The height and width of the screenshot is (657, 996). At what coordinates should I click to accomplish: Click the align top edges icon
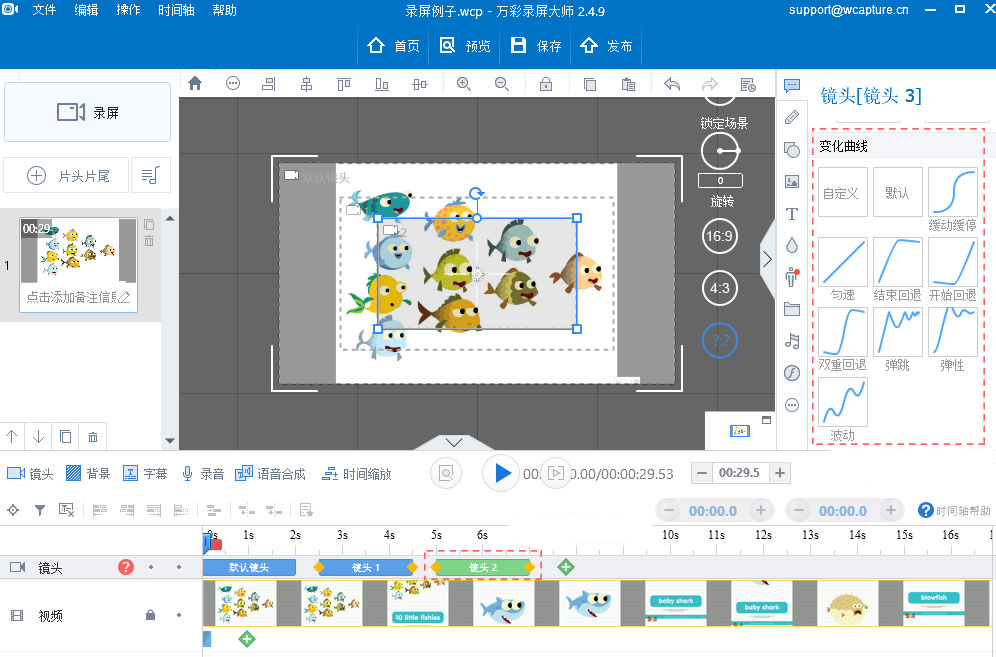[344, 84]
